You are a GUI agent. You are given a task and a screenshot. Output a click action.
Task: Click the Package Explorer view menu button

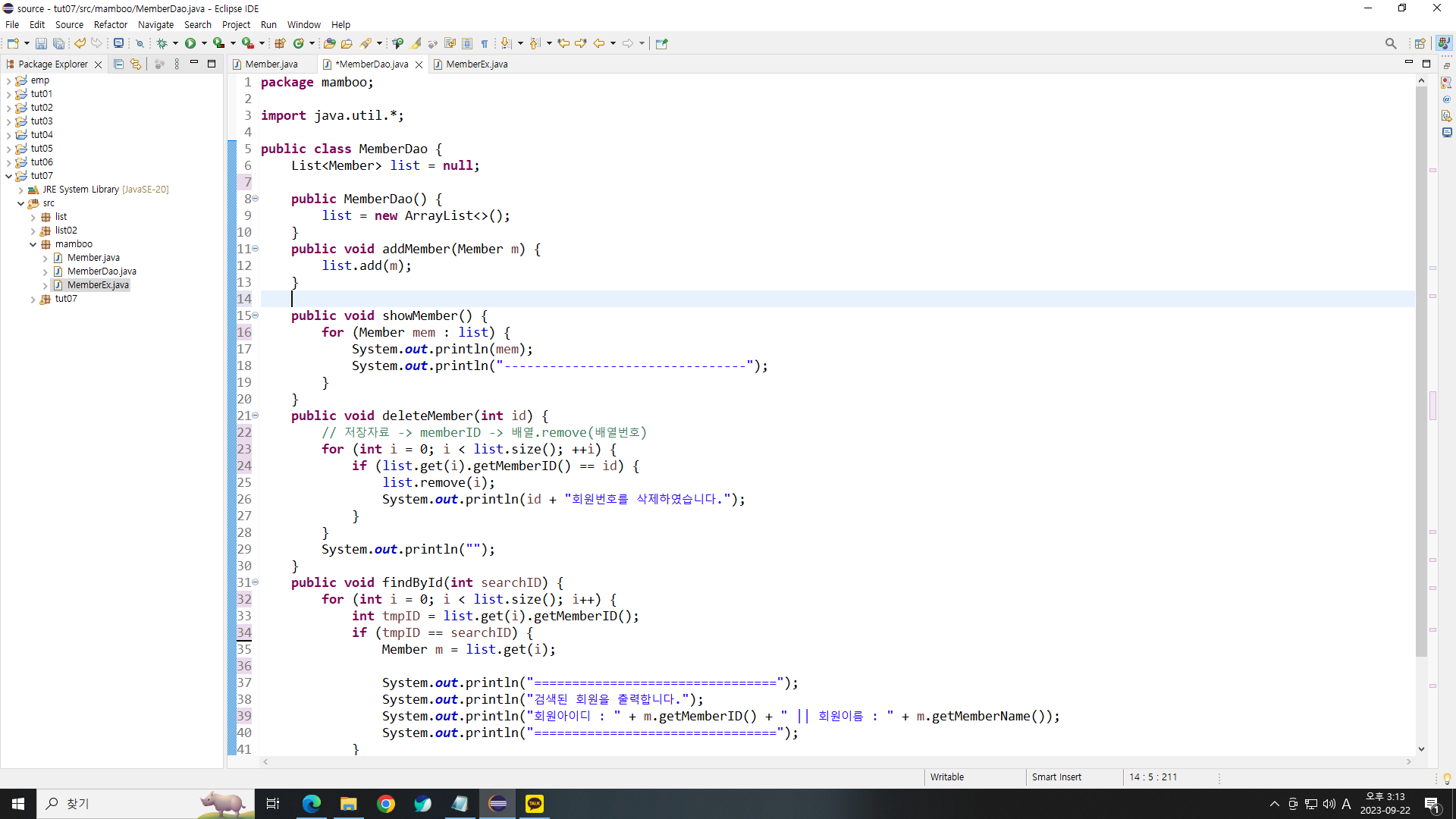(x=177, y=64)
